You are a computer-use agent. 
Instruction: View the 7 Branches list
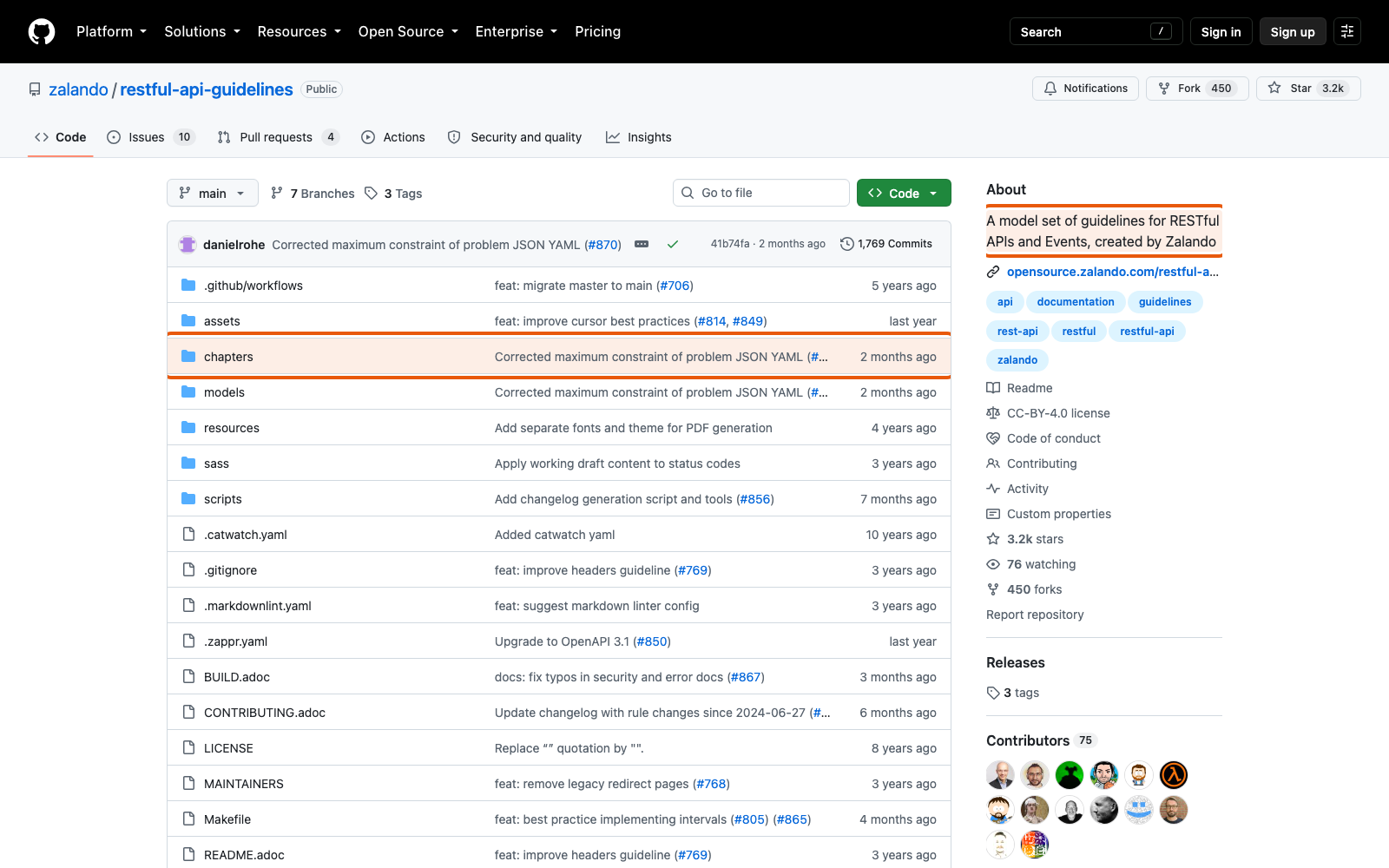[313, 194]
